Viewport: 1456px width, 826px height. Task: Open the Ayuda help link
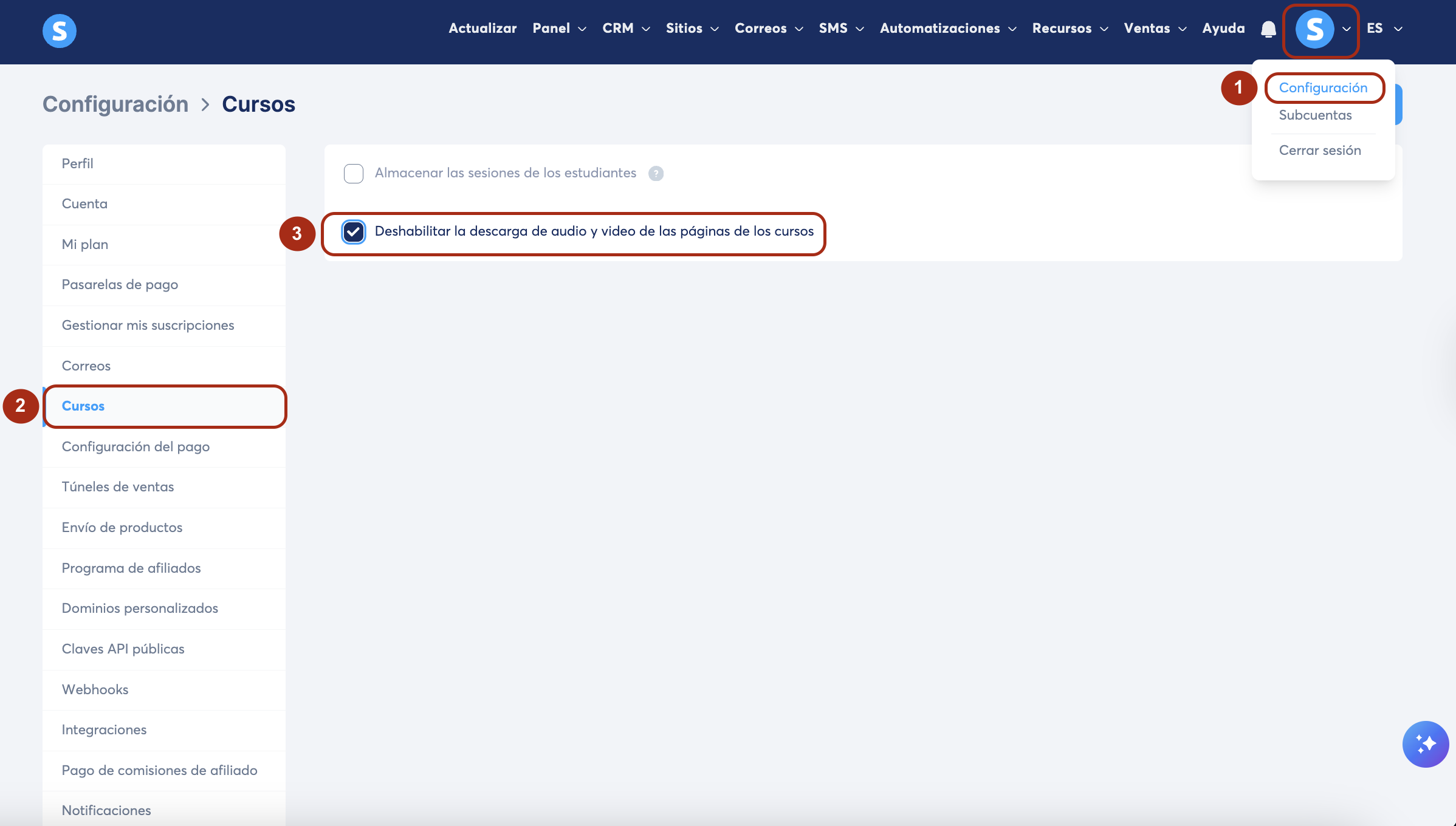(x=1223, y=29)
